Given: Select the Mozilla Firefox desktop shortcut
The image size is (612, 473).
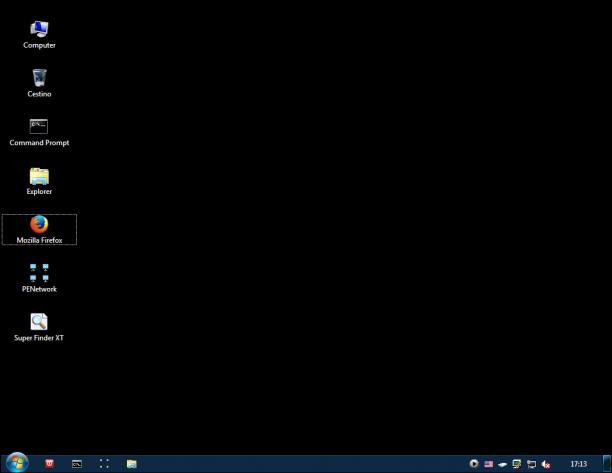Looking at the screenshot, I should click(39, 229).
